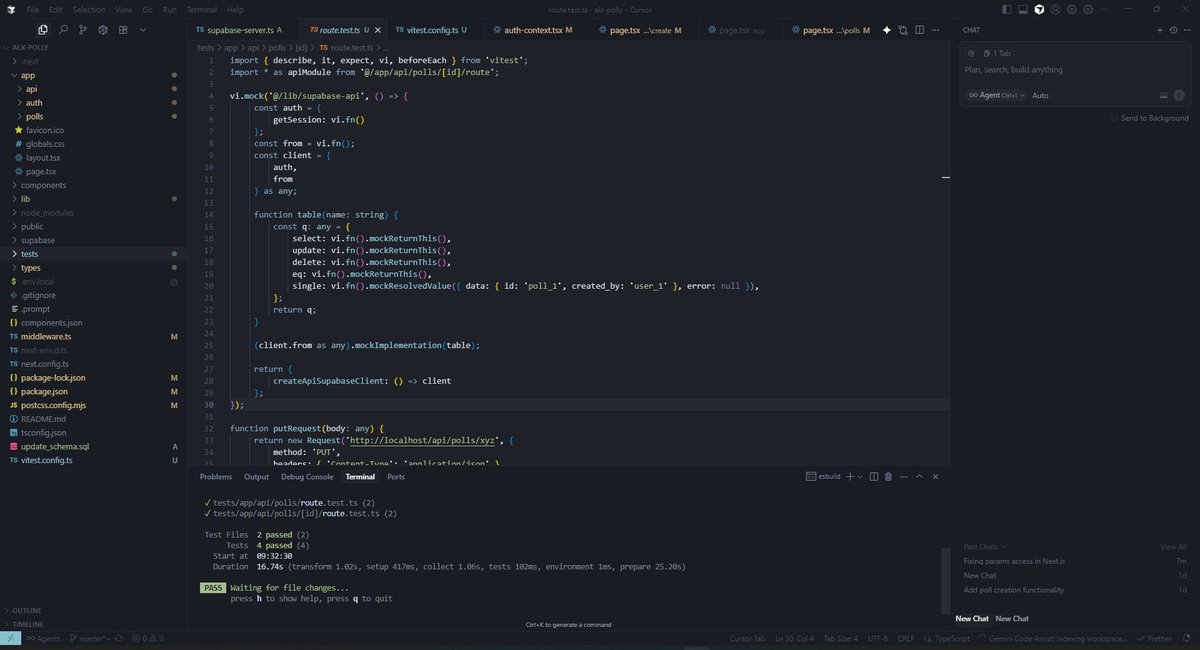Screen dimensions: 1200x650
Task: Open middleware.ts in the explorer
Action: [46, 337]
